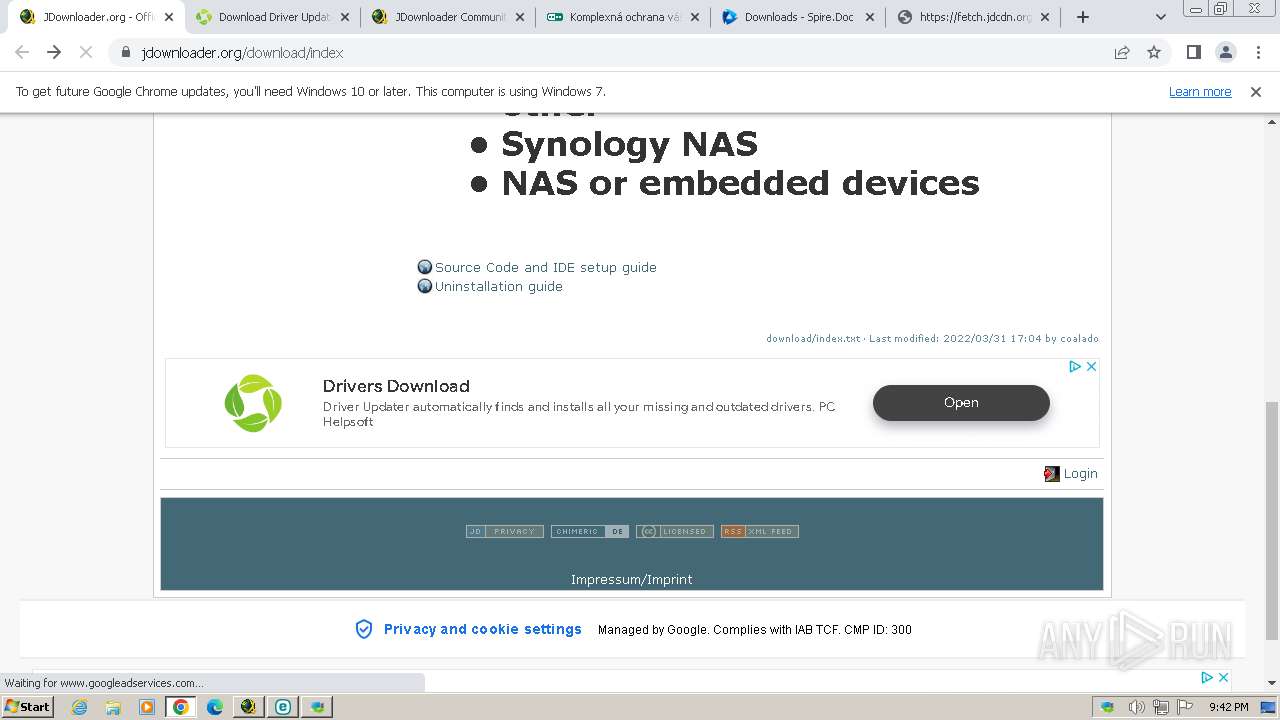Switch to the JDownloader.org tab
The image size is (1280, 720).
tap(96, 17)
